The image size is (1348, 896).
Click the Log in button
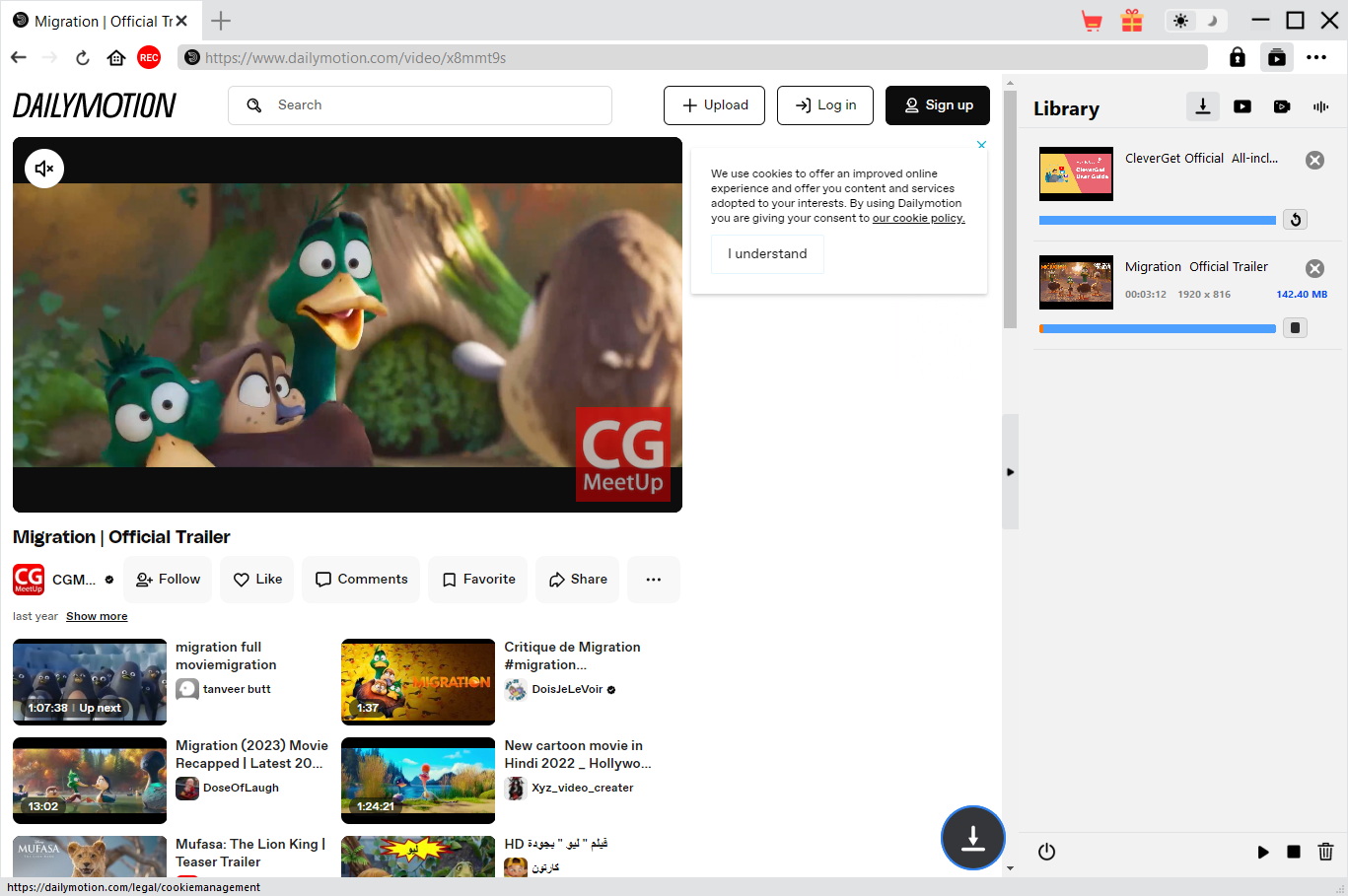pos(825,105)
